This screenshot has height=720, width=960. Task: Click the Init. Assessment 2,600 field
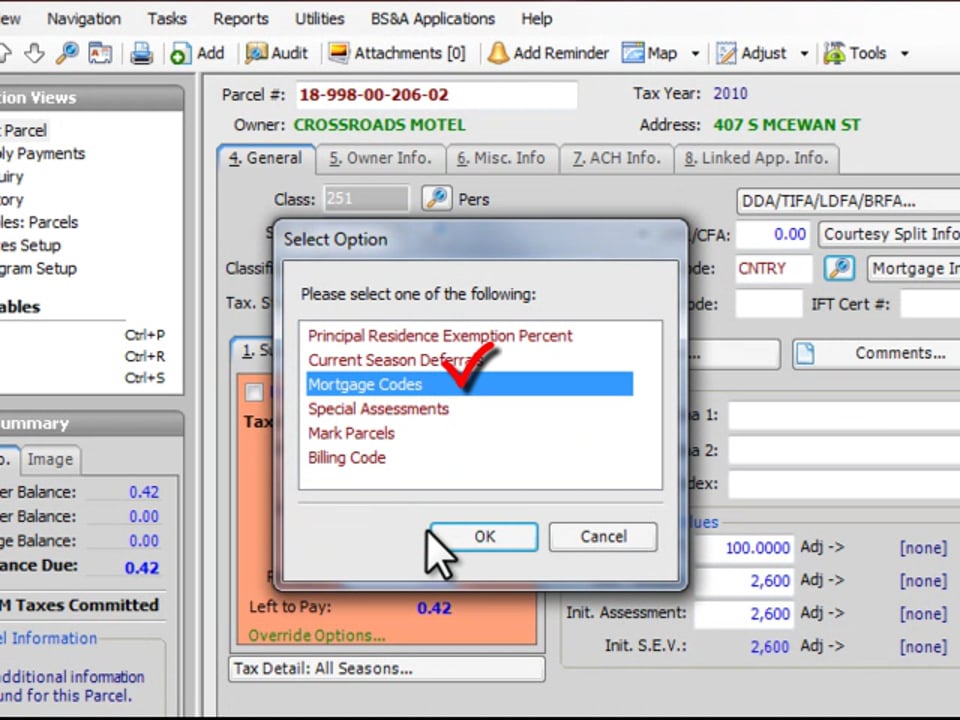pyautogui.click(x=743, y=613)
